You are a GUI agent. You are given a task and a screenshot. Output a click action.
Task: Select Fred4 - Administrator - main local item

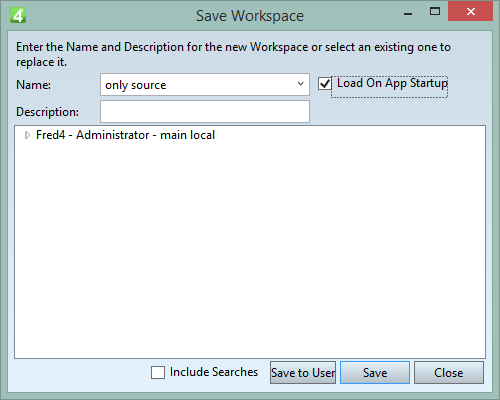point(125,135)
